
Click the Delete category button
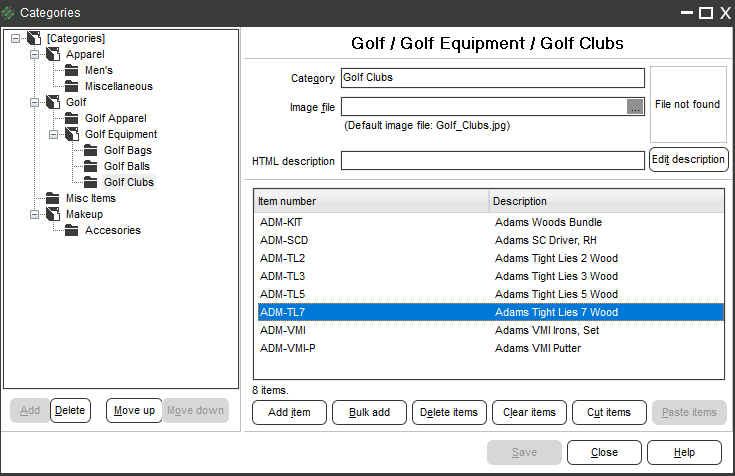pyautogui.click(x=70, y=411)
